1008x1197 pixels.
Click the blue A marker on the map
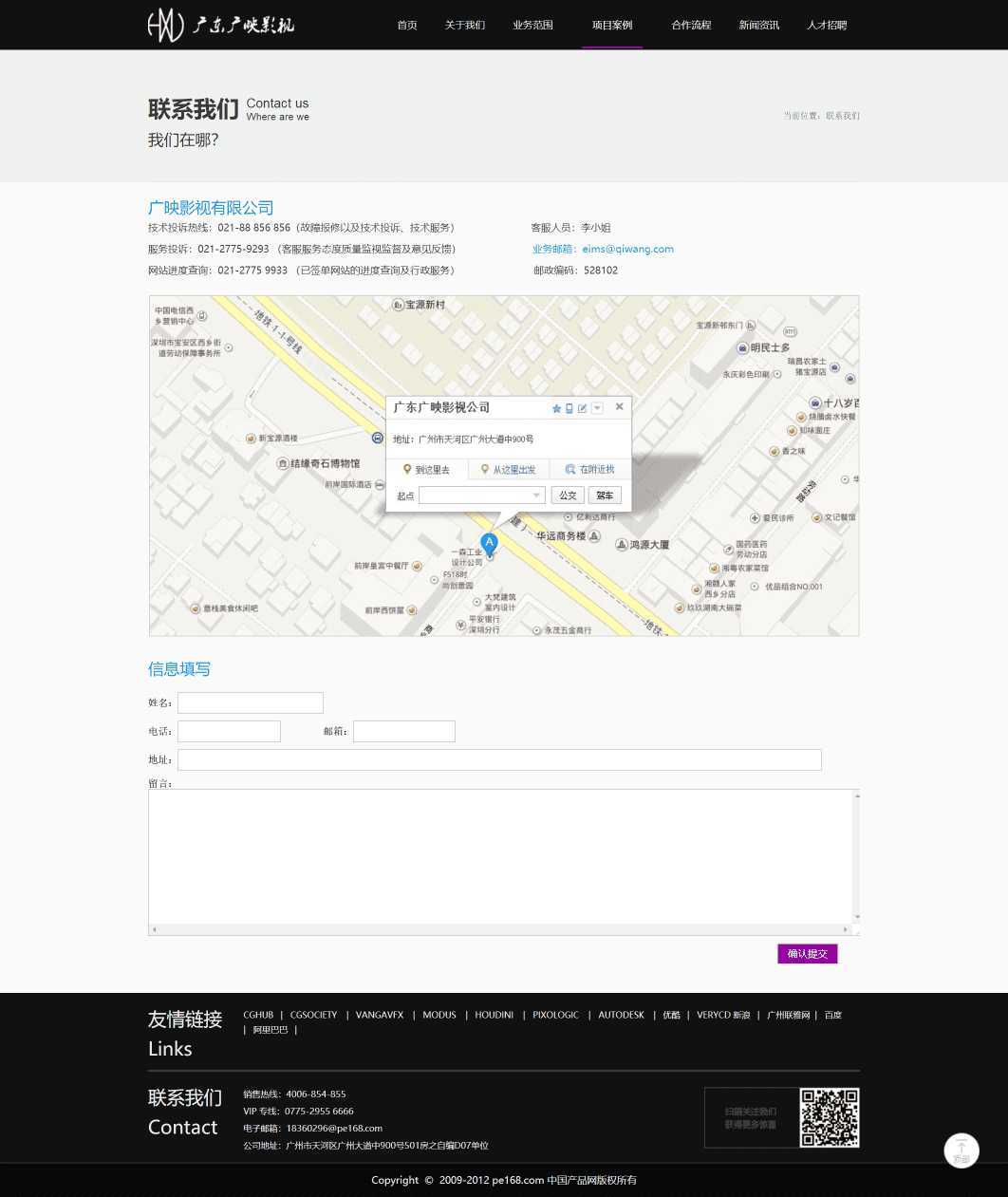tap(489, 544)
